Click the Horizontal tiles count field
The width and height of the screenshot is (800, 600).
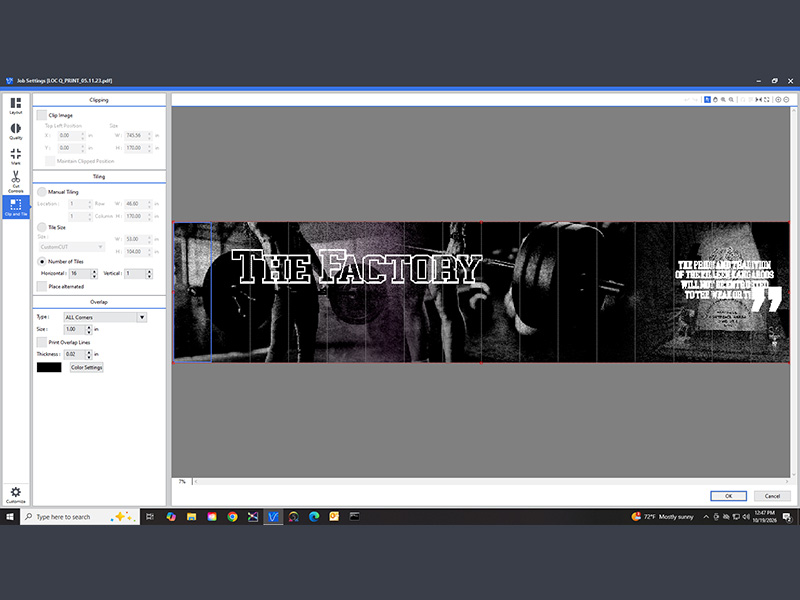coord(80,273)
